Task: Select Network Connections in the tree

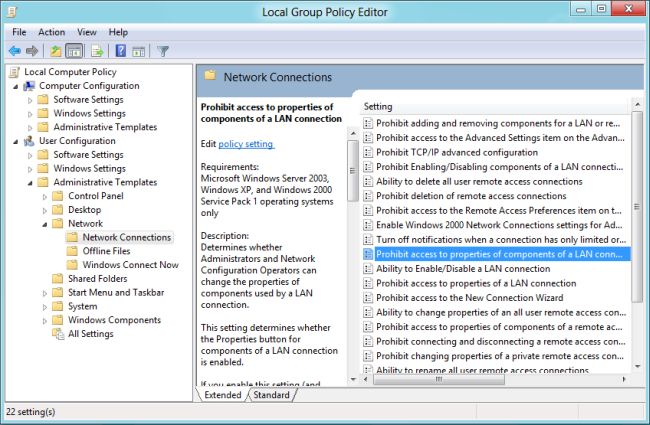Action: pyautogui.click(x=126, y=237)
